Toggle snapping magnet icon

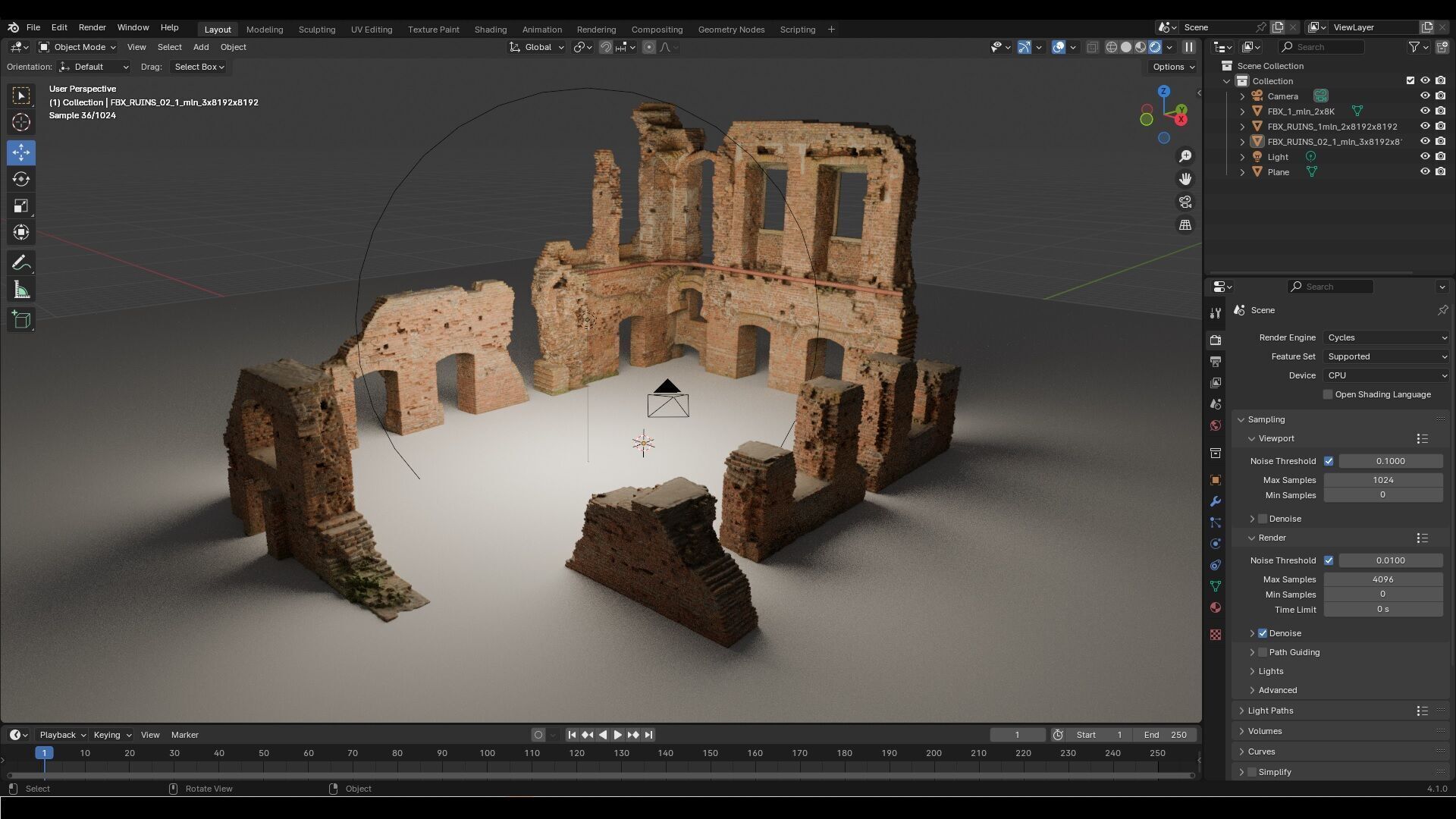[x=606, y=47]
